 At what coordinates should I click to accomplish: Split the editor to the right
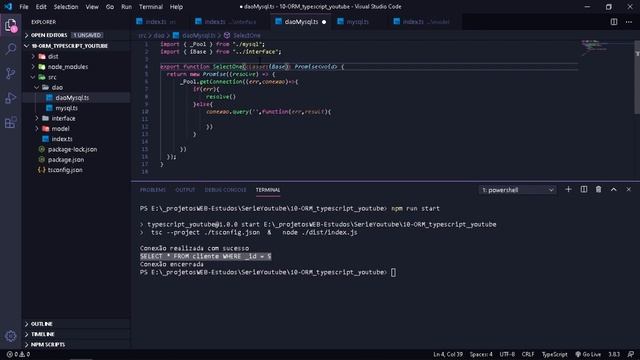[x=613, y=22]
